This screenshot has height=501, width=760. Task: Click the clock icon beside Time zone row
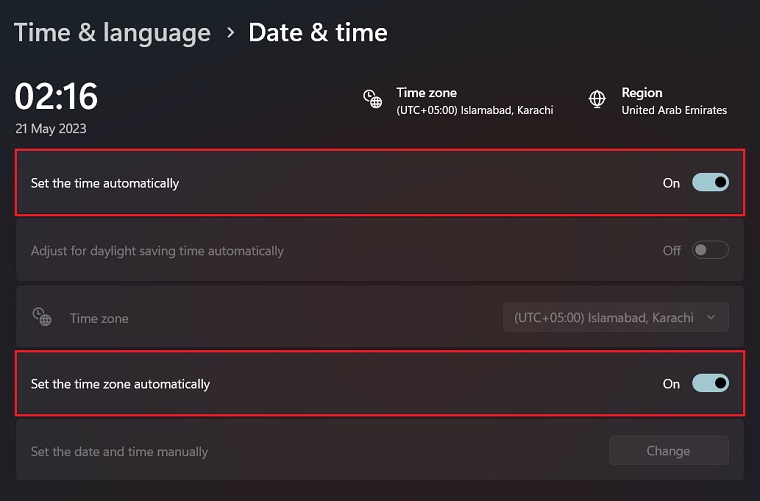click(x=41, y=317)
